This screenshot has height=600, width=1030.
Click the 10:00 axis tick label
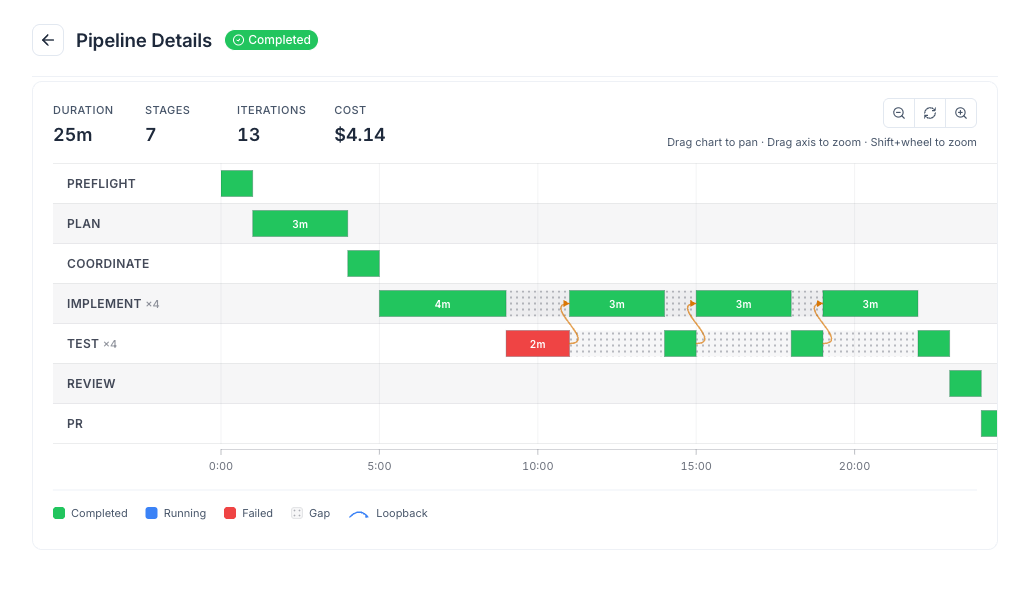[537, 466]
